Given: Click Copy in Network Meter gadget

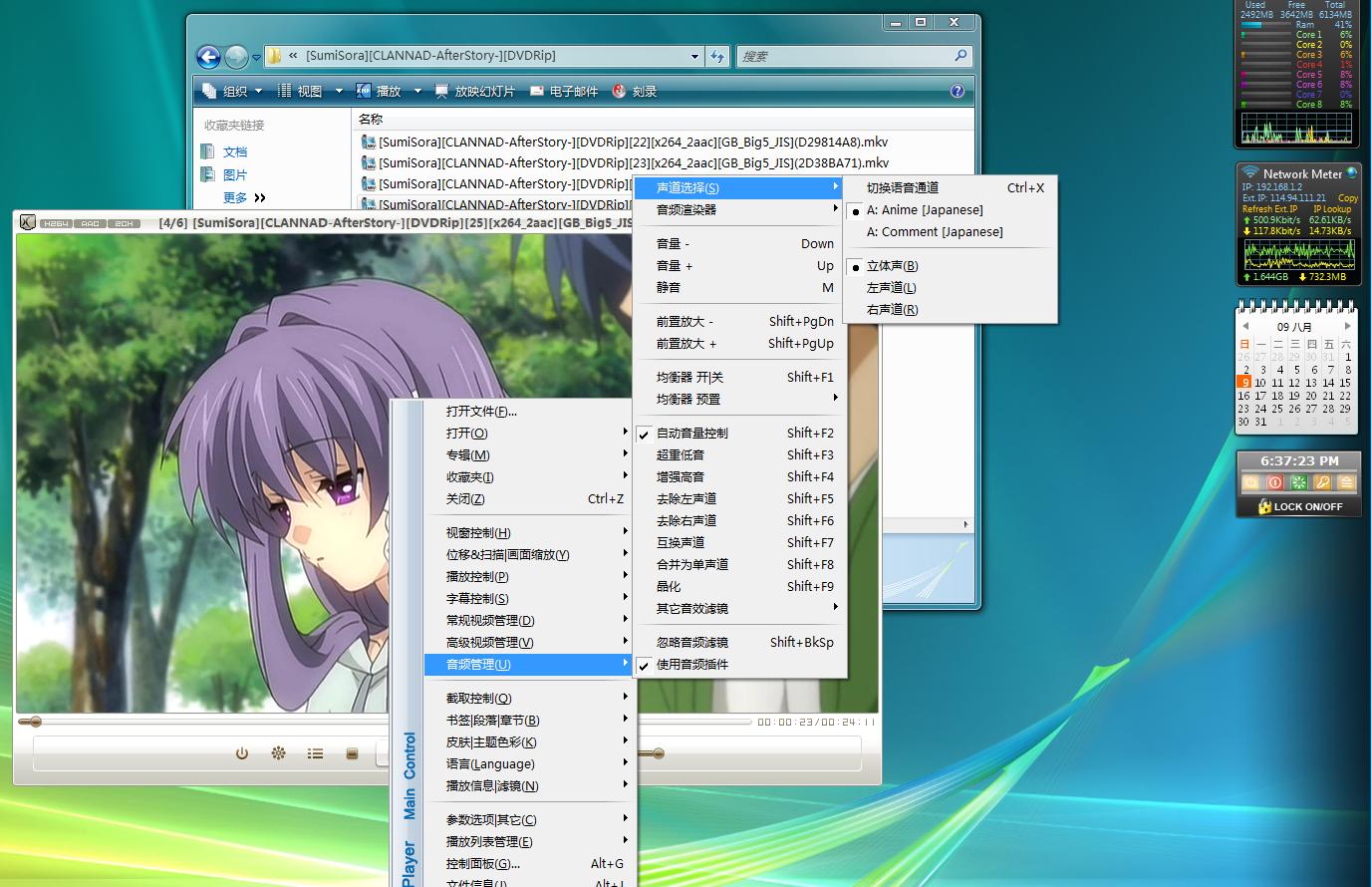Looking at the screenshot, I should (x=1347, y=198).
